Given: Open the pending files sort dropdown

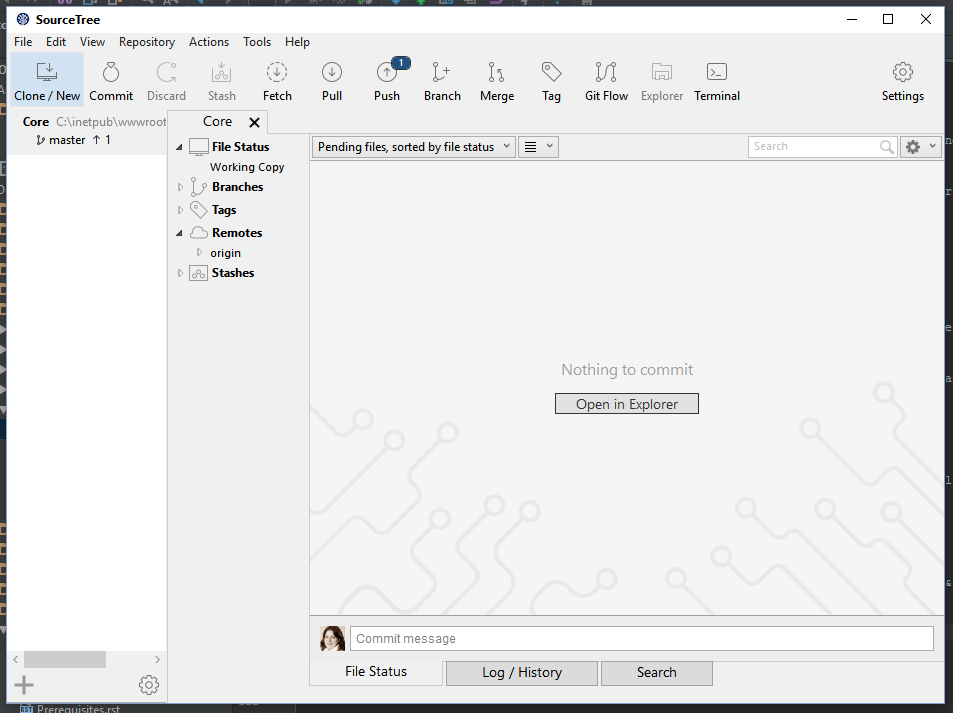Looking at the screenshot, I should click(x=414, y=147).
